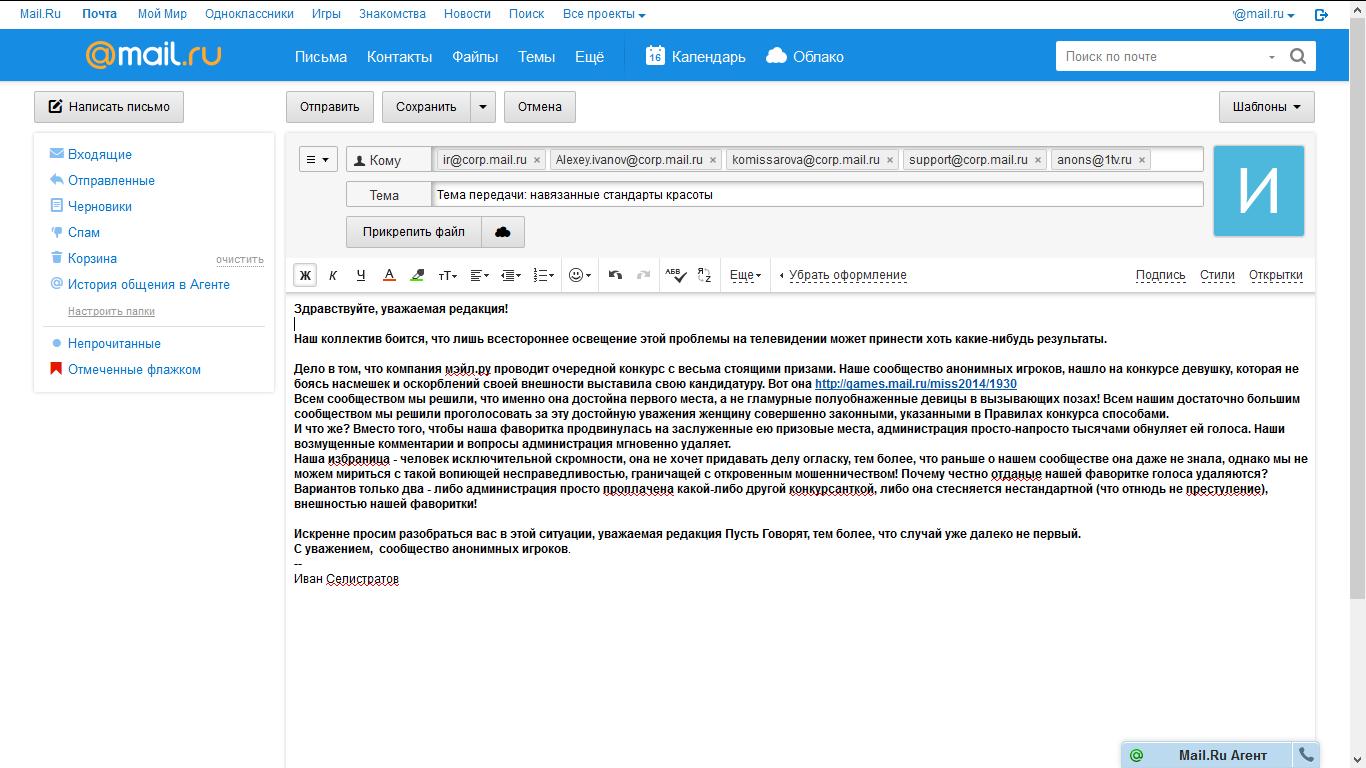Click Прикрепить файл button
The image size is (1366, 768).
pyautogui.click(x=414, y=232)
